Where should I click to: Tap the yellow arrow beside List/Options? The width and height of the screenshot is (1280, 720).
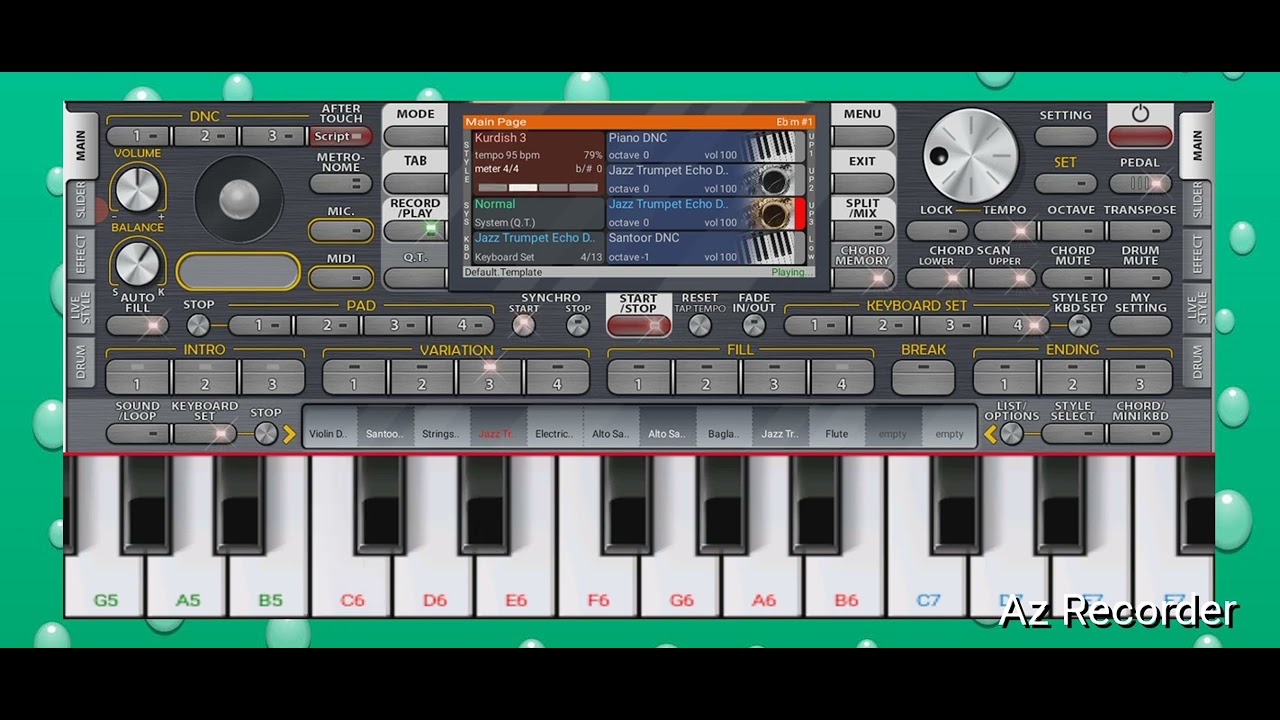991,434
